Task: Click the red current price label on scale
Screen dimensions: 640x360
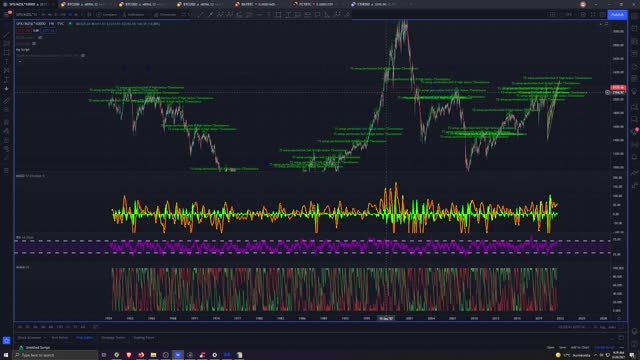Action: tap(618, 87)
